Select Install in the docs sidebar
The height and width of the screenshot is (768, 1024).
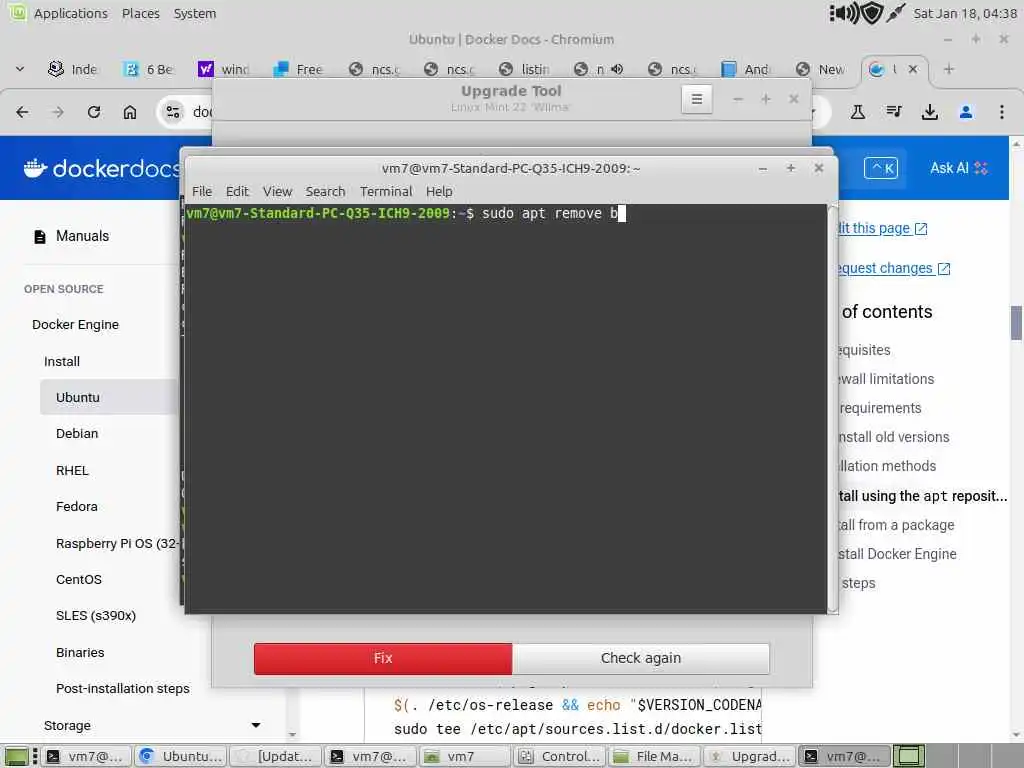[61, 361]
